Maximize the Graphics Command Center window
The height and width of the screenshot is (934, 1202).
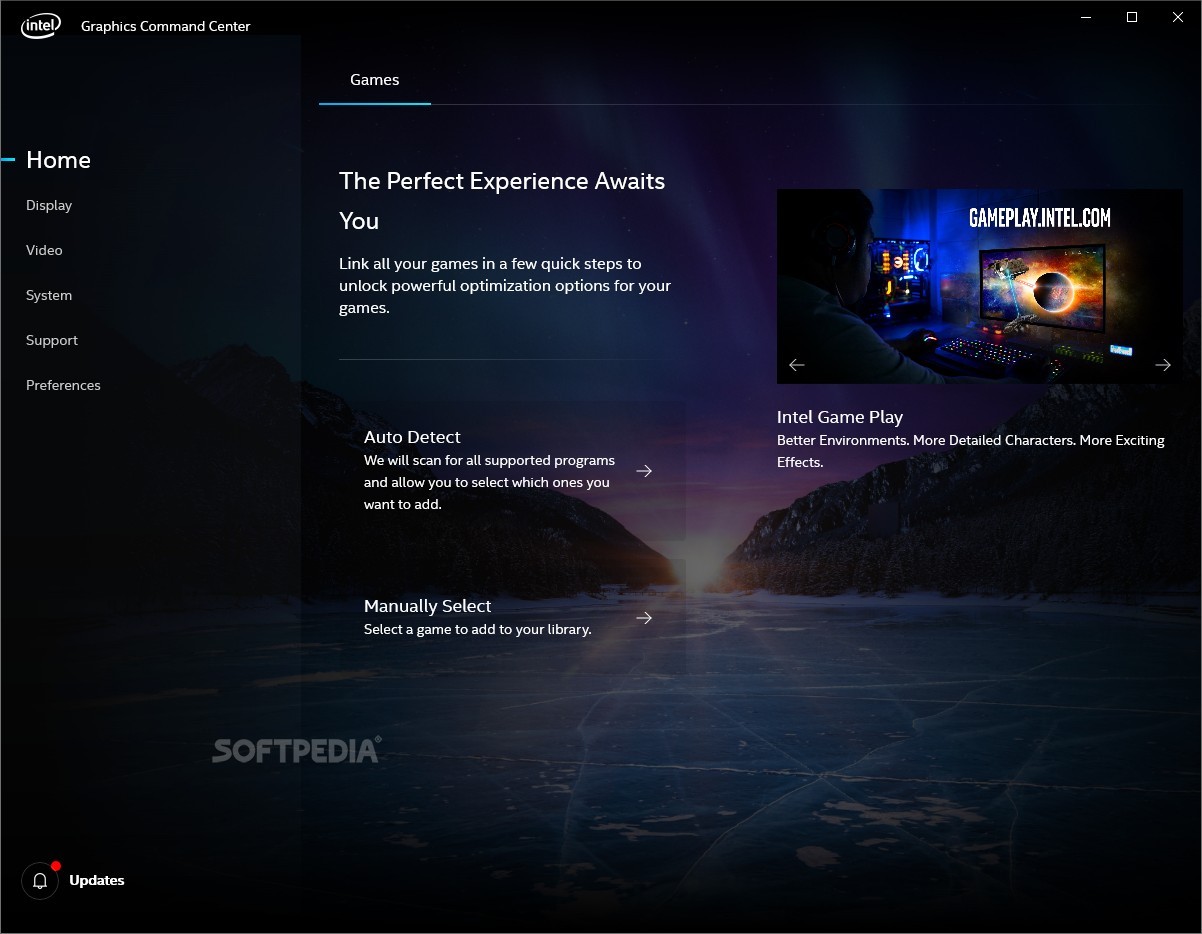click(1132, 17)
